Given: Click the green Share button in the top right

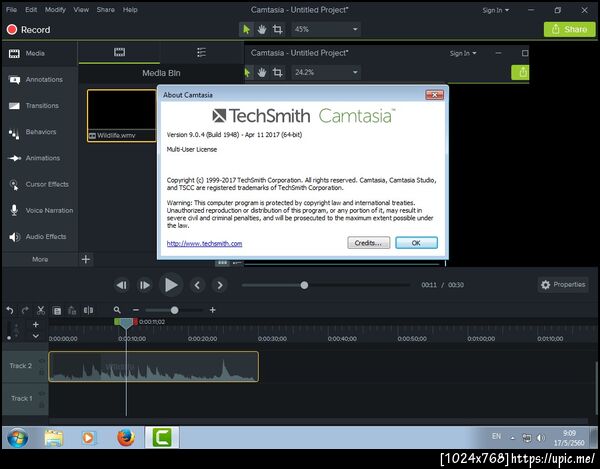Looking at the screenshot, I should pyautogui.click(x=569, y=29).
